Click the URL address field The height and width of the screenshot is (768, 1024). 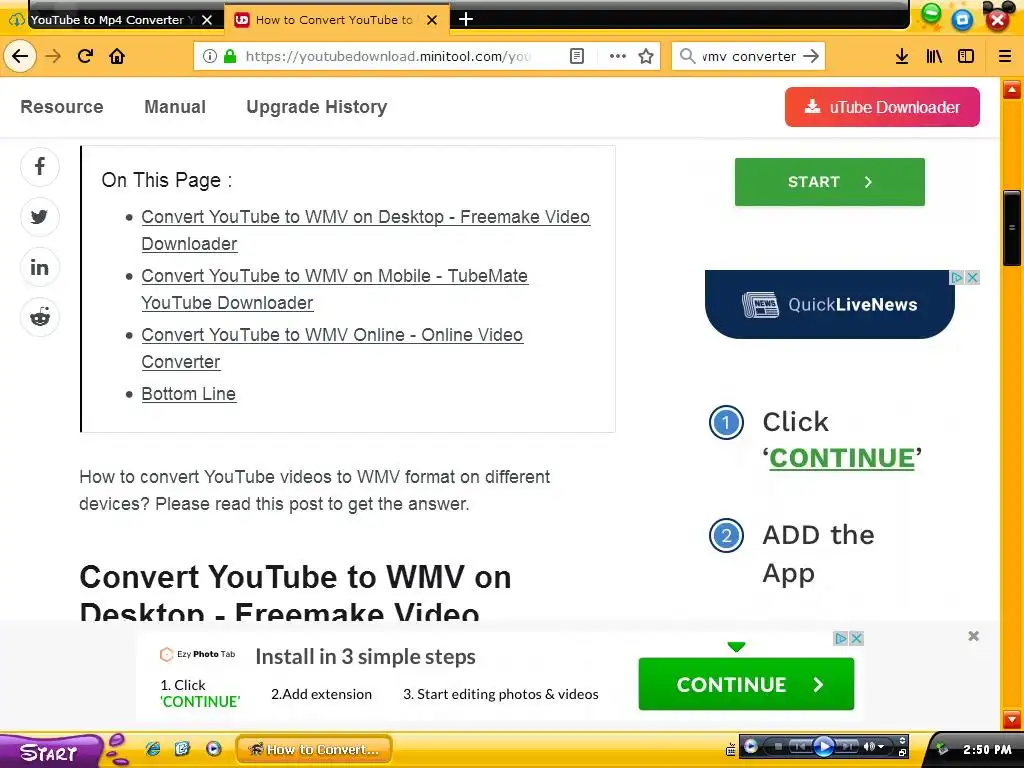pos(389,56)
